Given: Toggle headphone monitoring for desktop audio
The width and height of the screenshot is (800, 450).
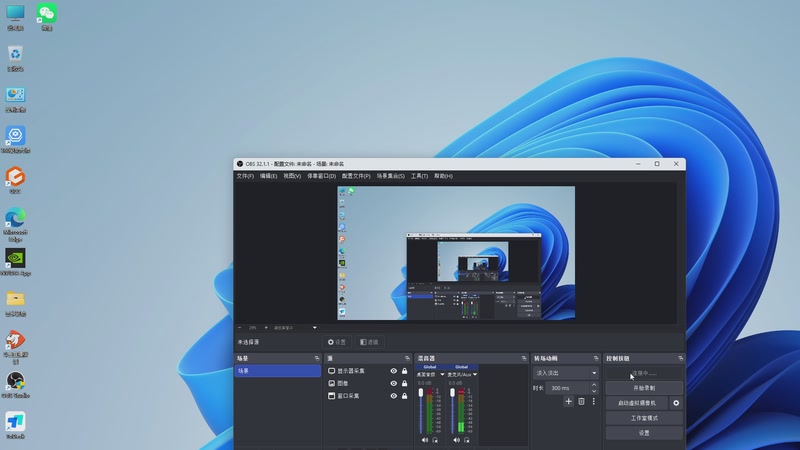Looking at the screenshot, I should tap(435, 440).
